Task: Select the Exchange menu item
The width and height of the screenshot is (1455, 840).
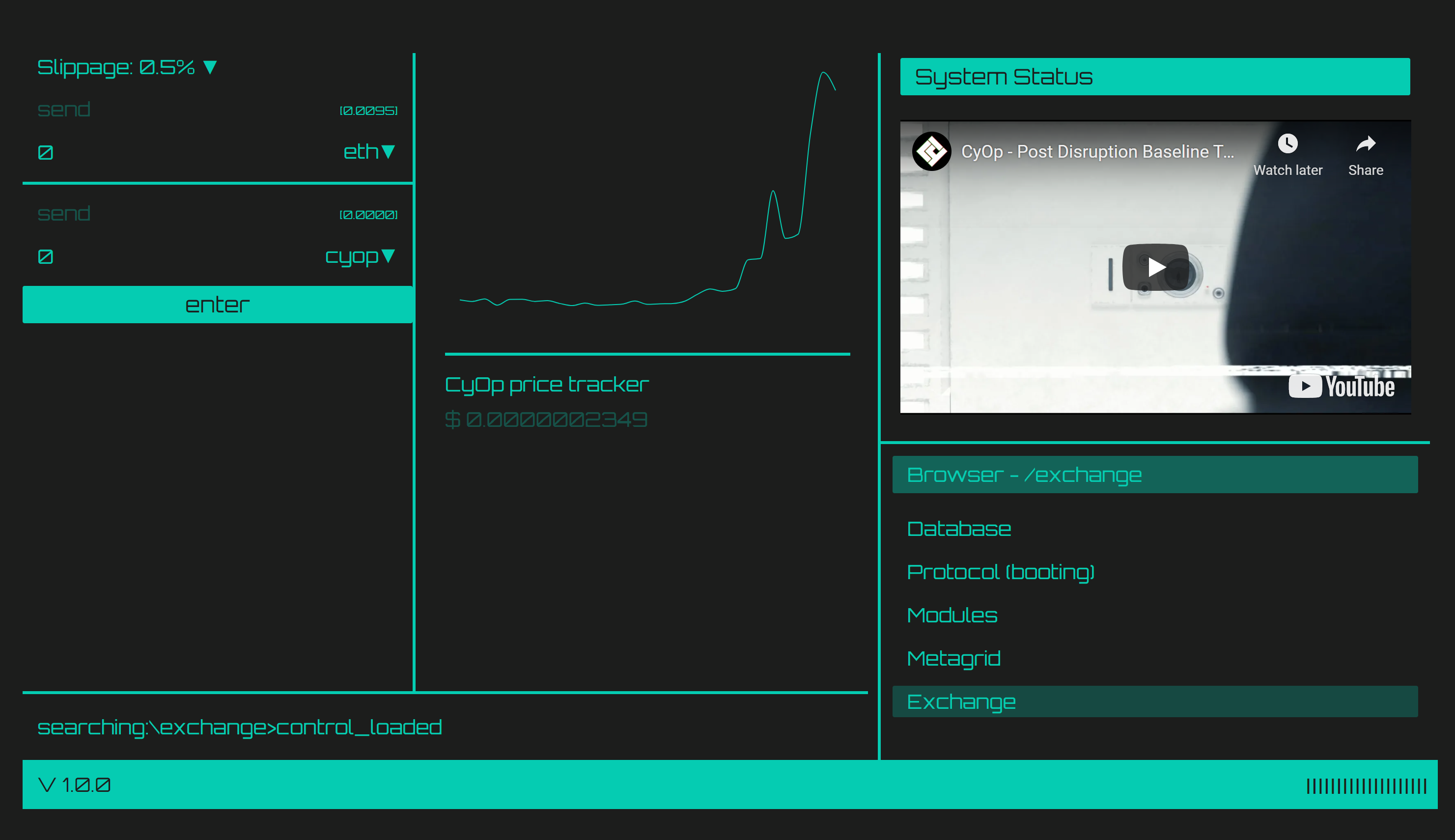Action: click(1155, 701)
